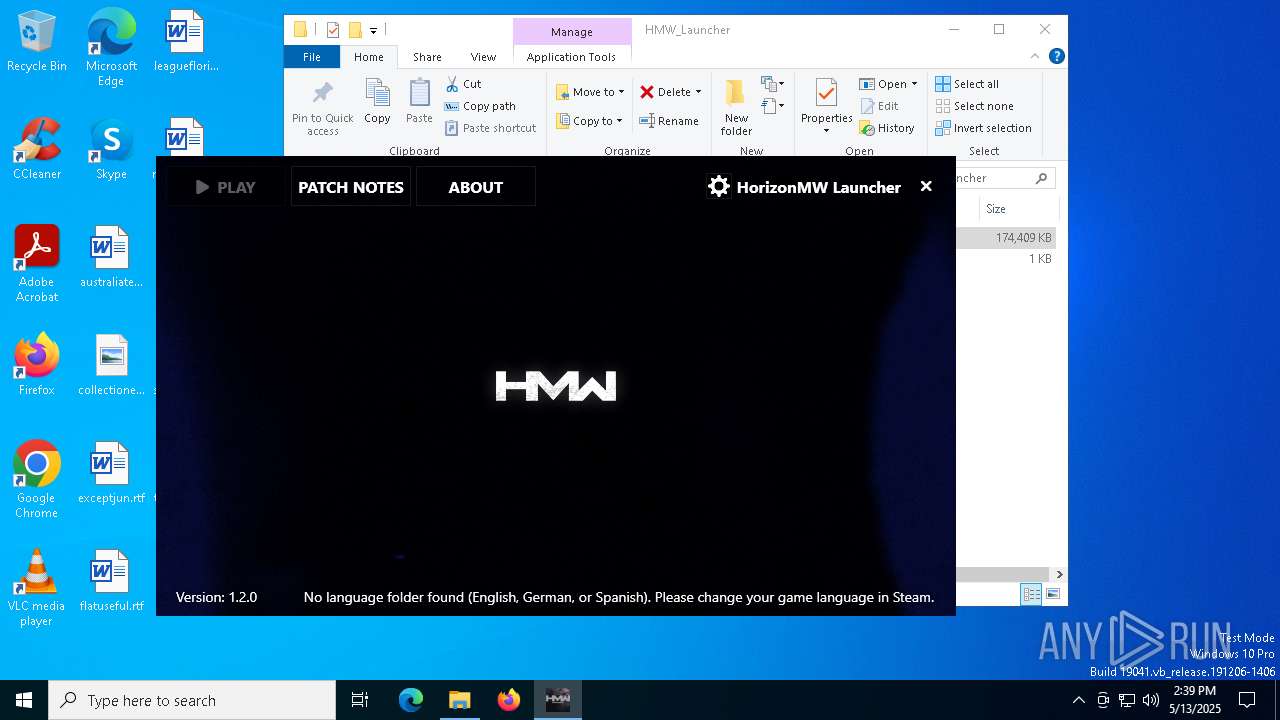The image size is (1280, 720).
Task: Click Select none in ribbon
Action: pyautogui.click(x=974, y=106)
